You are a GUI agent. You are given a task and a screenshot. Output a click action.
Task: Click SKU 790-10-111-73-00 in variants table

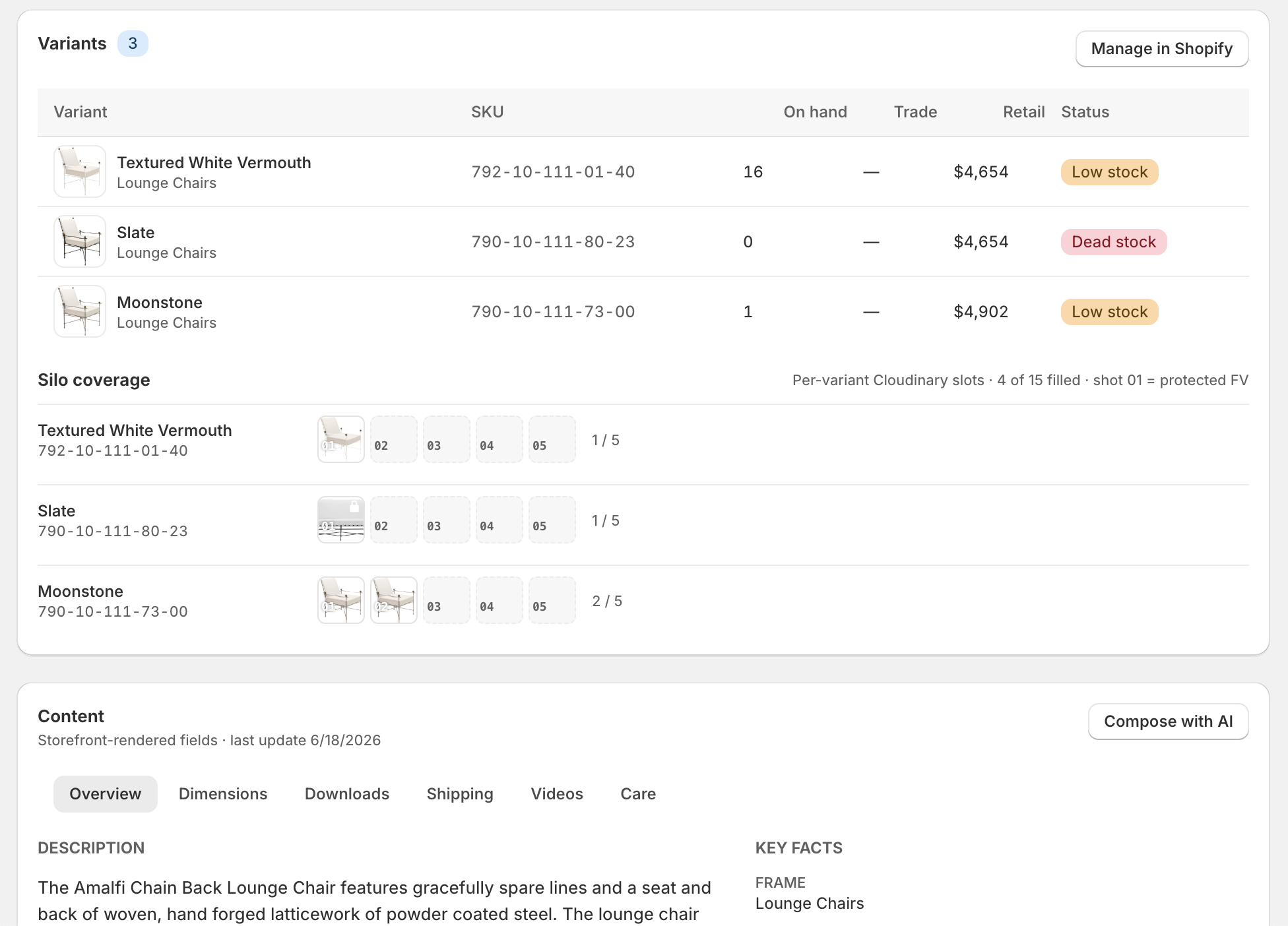point(553,312)
